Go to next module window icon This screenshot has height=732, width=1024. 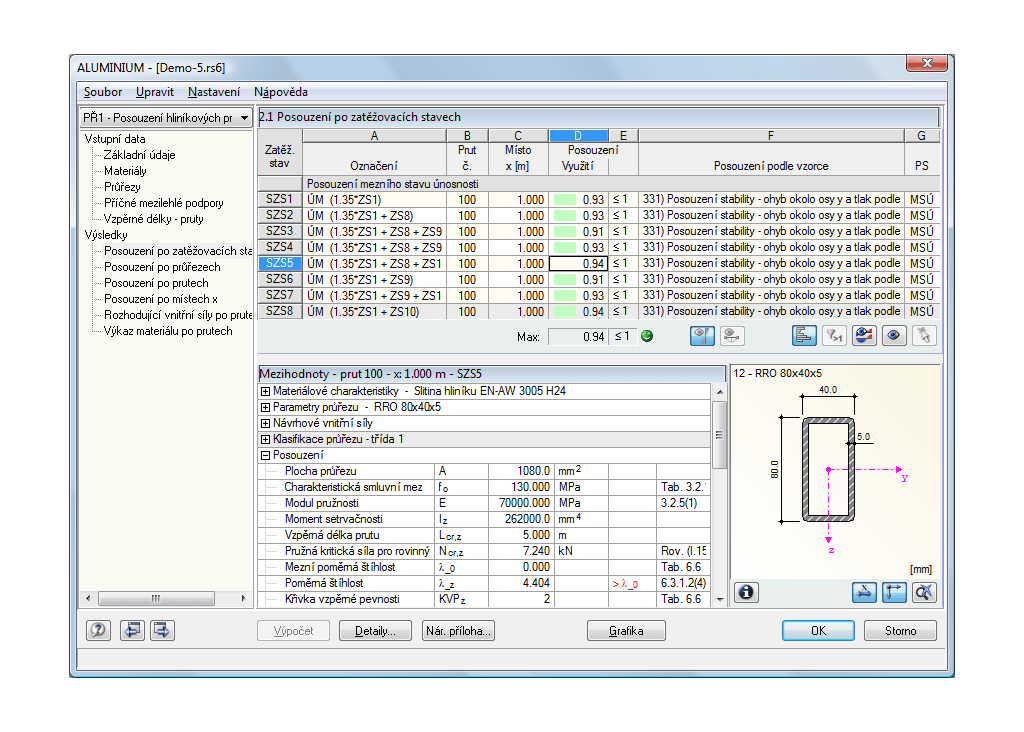pyautogui.click(x=162, y=630)
